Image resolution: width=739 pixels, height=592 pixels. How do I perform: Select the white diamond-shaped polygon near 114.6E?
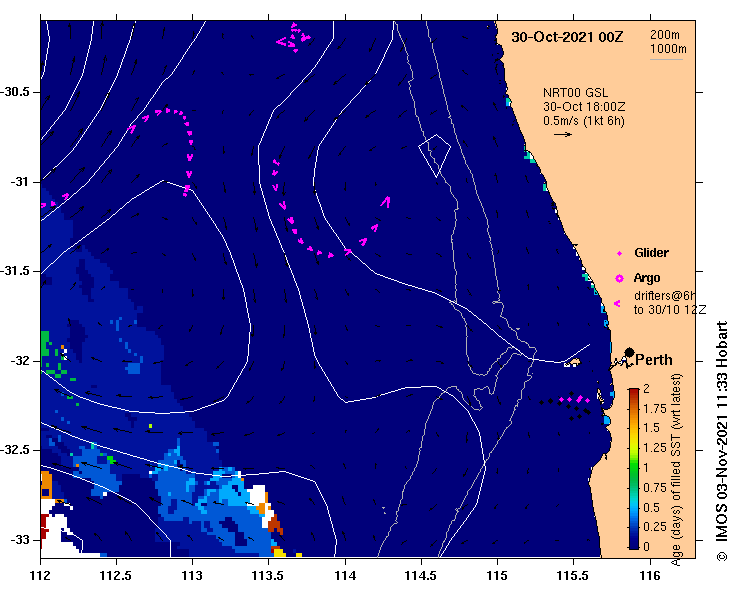tap(435, 156)
